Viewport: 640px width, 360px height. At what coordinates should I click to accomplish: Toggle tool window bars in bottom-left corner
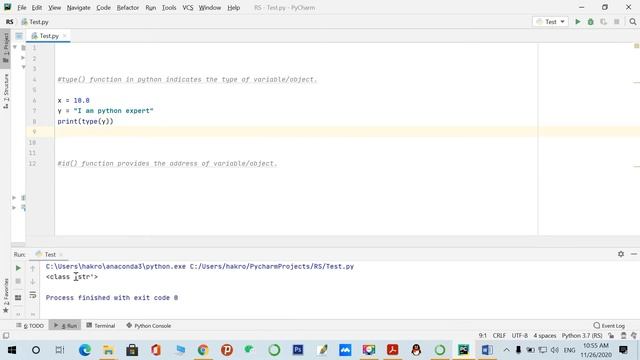point(6,336)
